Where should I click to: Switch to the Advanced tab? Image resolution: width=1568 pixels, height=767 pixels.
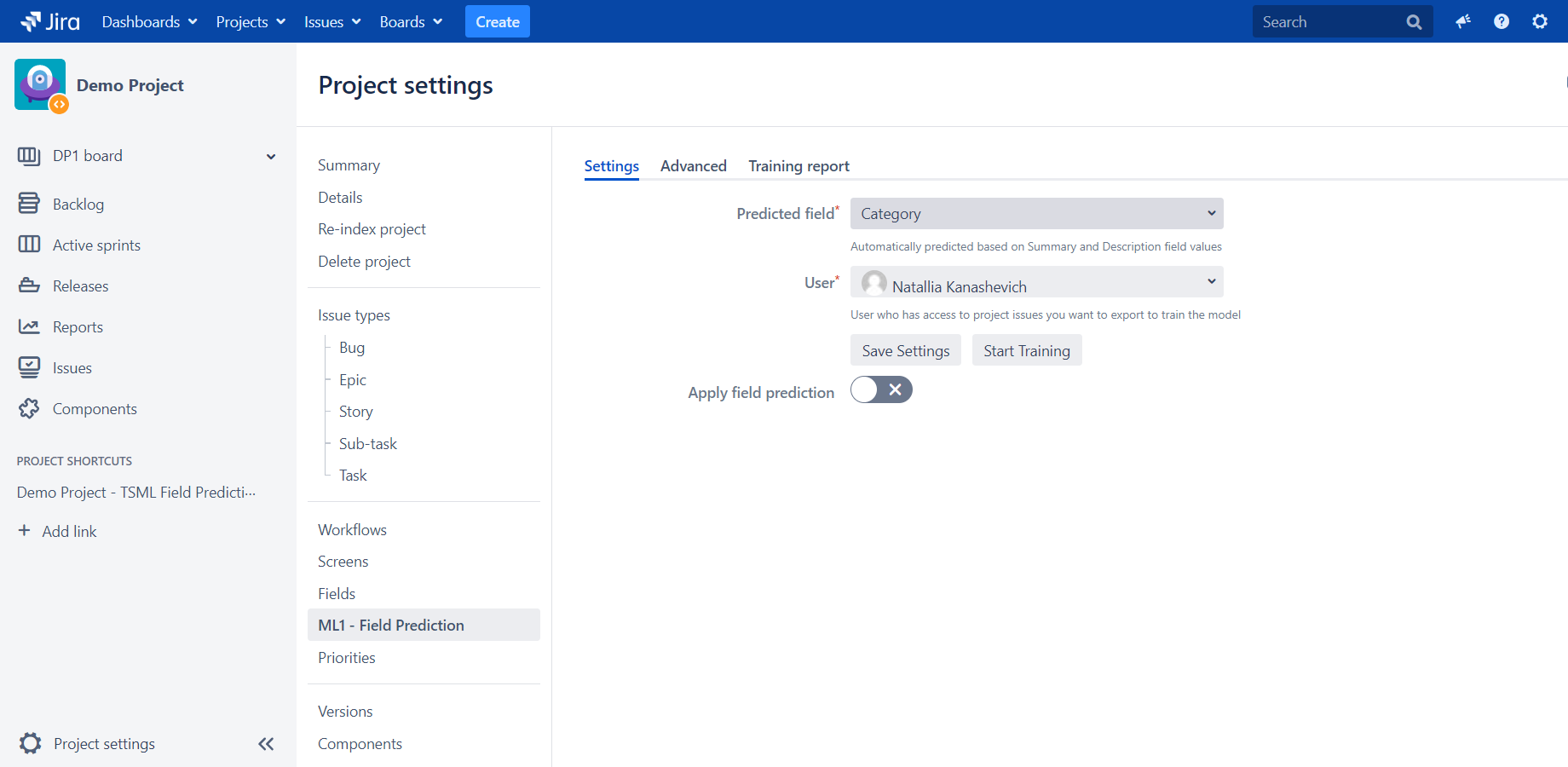point(694,166)
